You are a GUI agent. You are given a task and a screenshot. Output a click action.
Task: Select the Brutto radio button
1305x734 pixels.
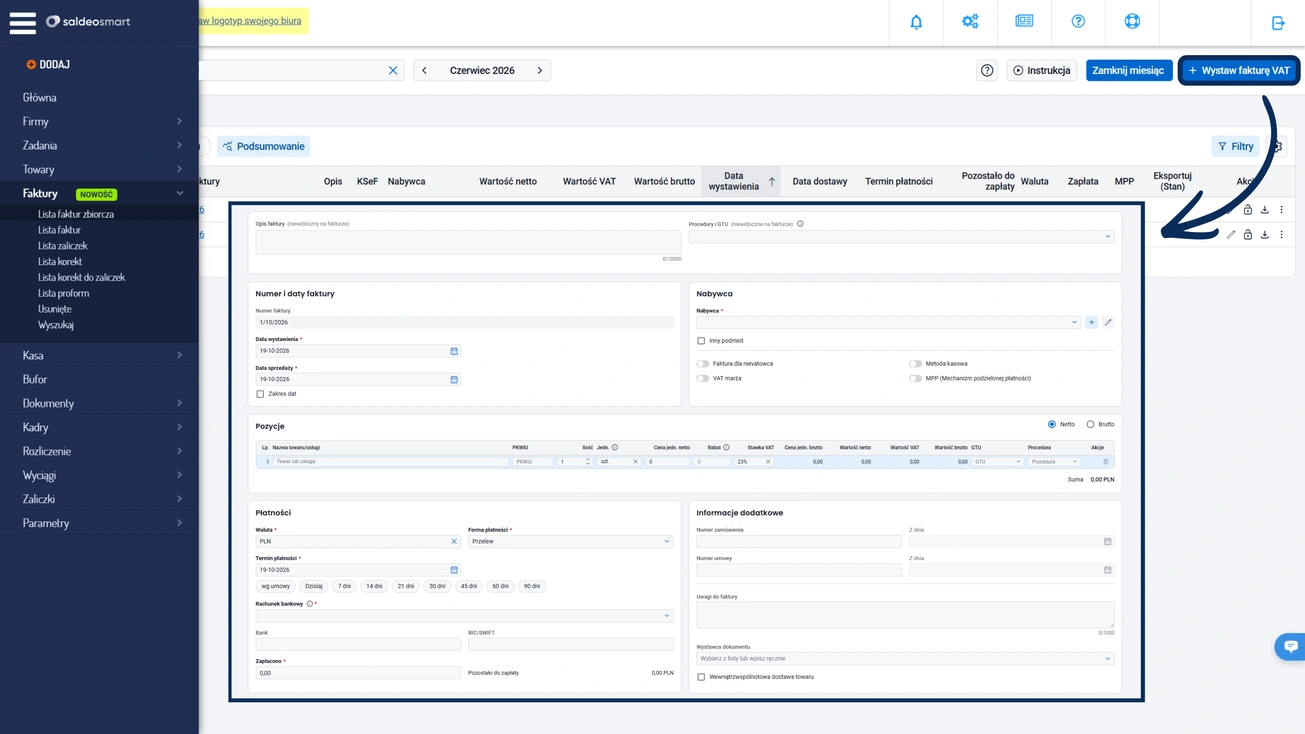(1090, 425)
